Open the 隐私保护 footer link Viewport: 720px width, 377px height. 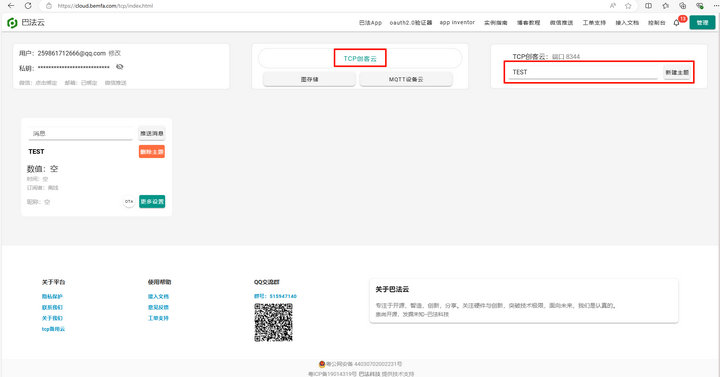52,297
